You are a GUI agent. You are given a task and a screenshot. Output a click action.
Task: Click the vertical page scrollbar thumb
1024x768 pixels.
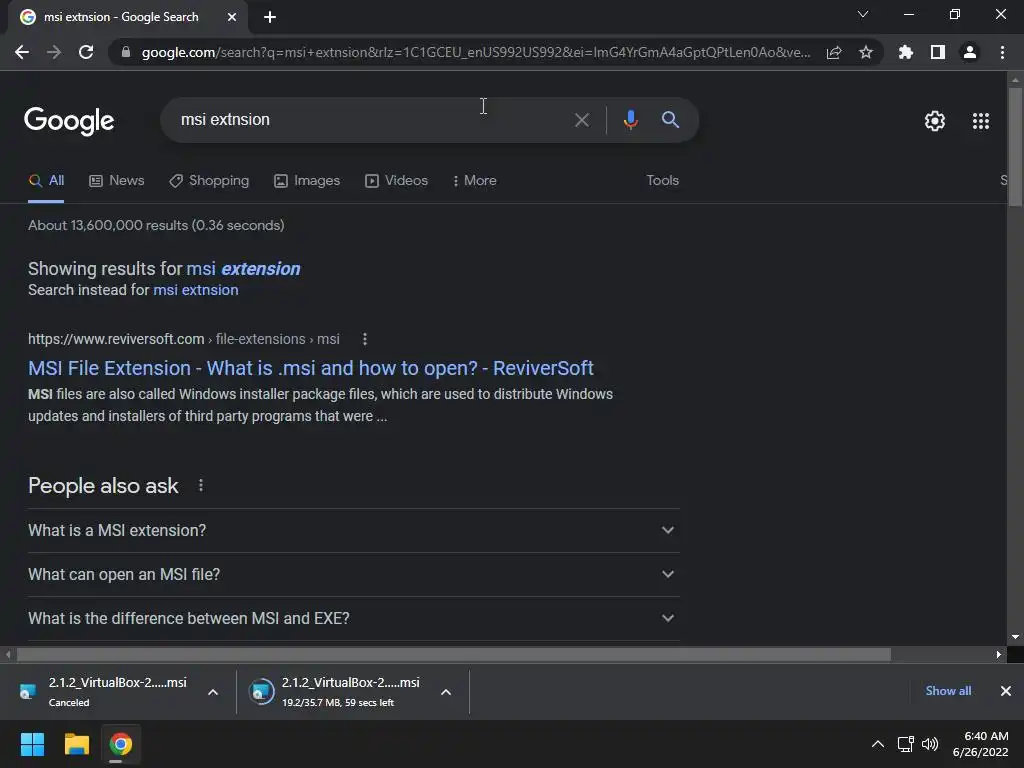point(1015,147)
